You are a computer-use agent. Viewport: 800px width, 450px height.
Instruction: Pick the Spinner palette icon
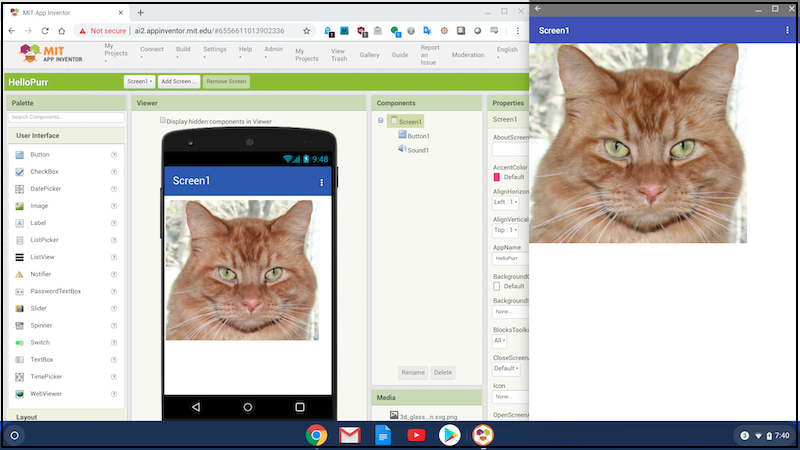click(19, 326)
